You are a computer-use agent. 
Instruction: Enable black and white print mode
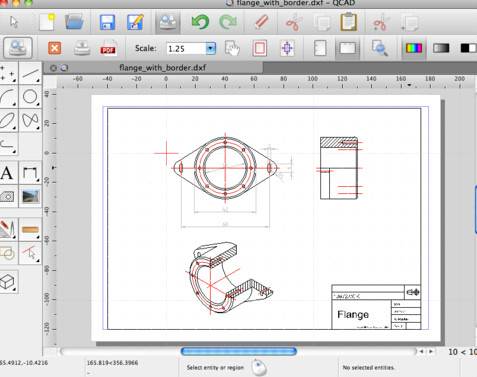[468, 48]
